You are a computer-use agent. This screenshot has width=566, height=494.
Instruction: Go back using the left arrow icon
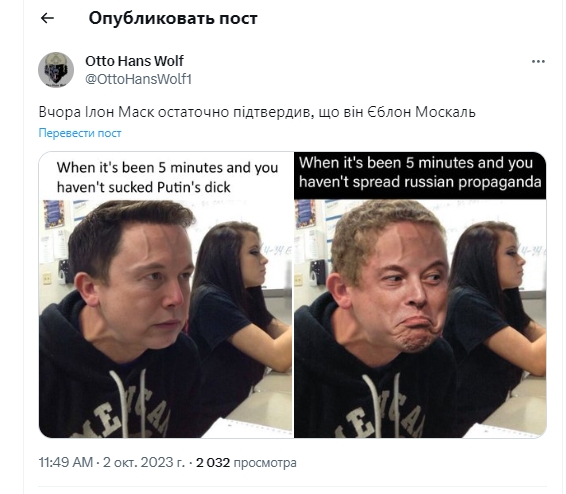47,18
